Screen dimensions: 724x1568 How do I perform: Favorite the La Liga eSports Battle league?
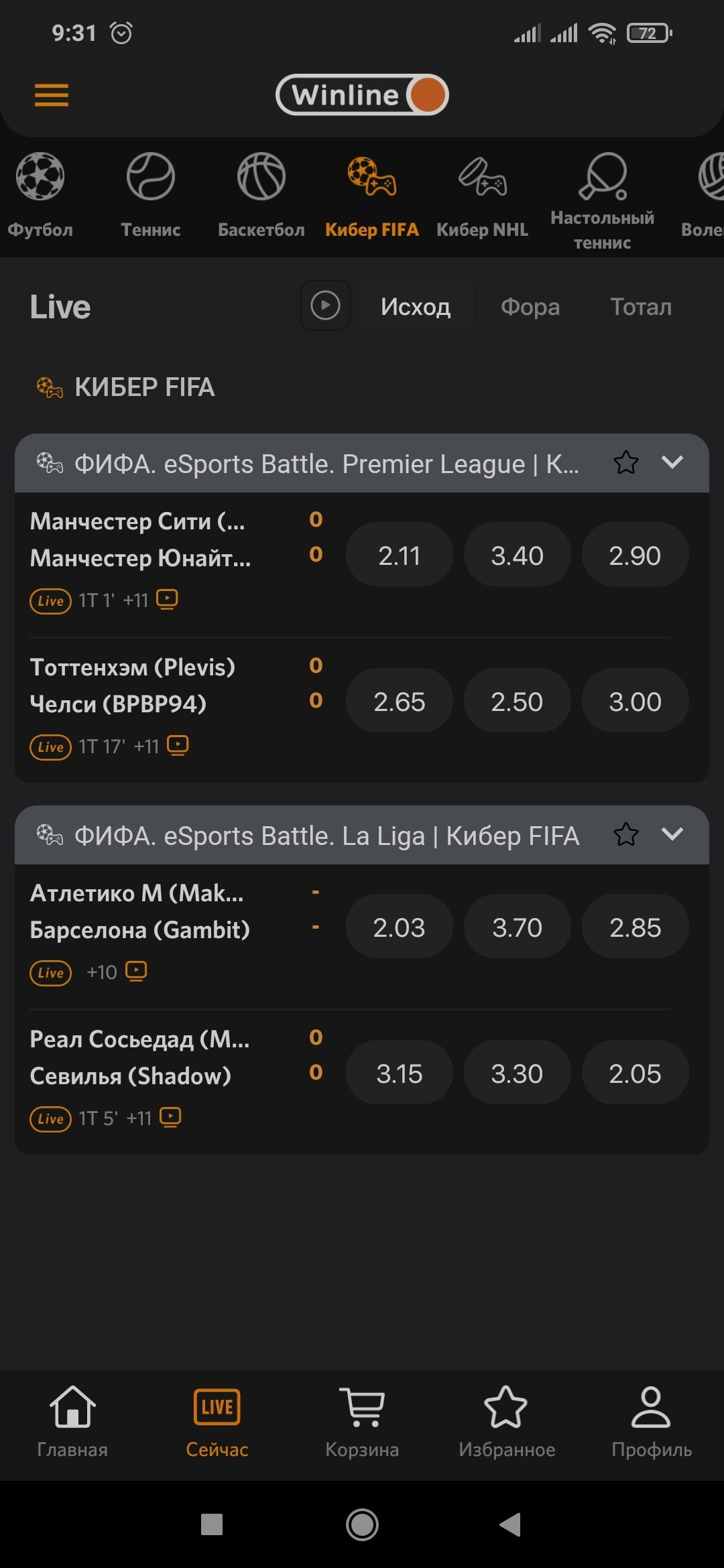tap(626, 835)
